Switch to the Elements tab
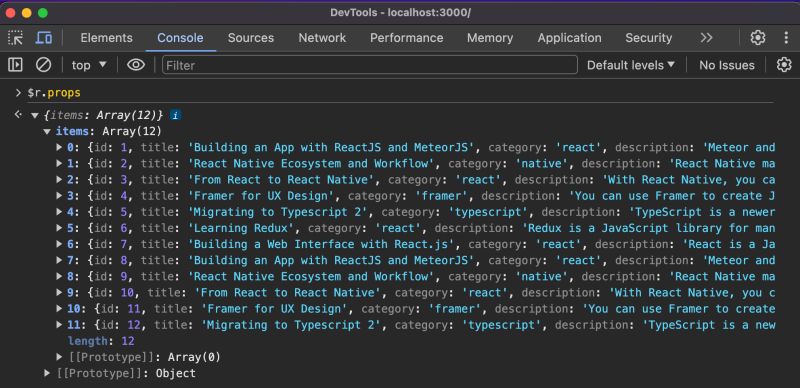The width and height of the screenshot is (800, 388). tap(107, 38)
